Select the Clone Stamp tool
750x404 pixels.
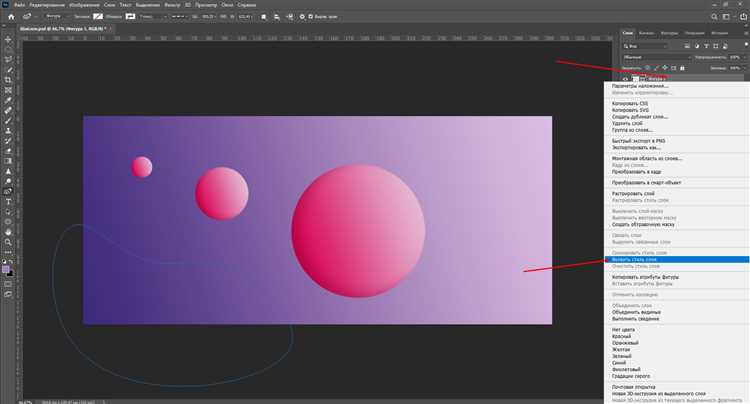(x=8, y=131)
